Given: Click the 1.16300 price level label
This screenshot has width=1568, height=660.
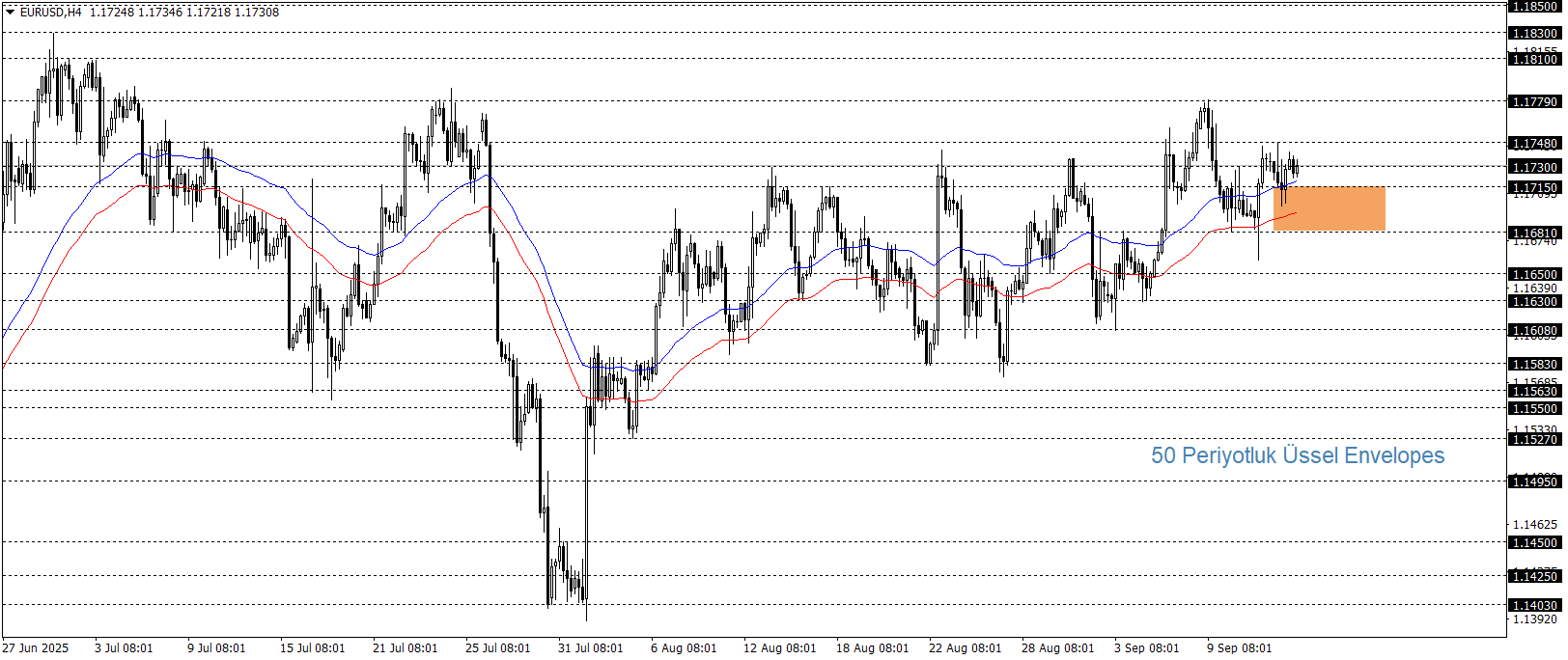Looking at the screenshot, I should tap(1535, 301).
